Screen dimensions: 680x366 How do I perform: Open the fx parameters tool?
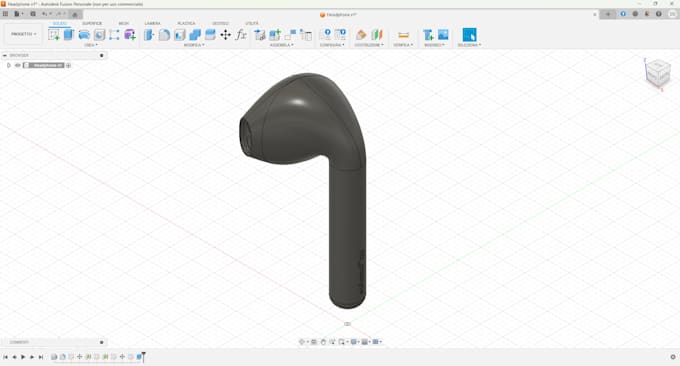point(241,35)
